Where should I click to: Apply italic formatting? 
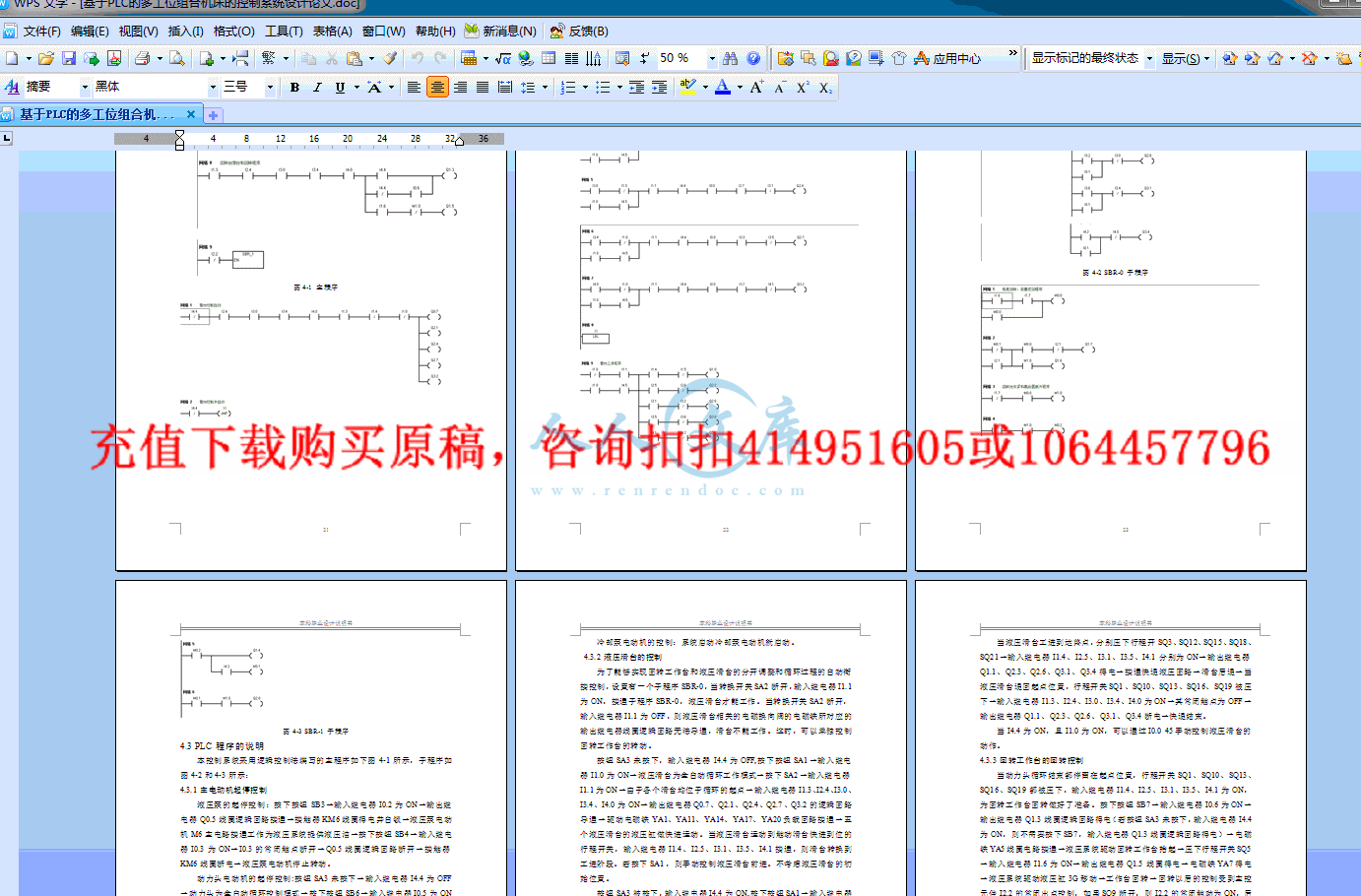(317, 88)
